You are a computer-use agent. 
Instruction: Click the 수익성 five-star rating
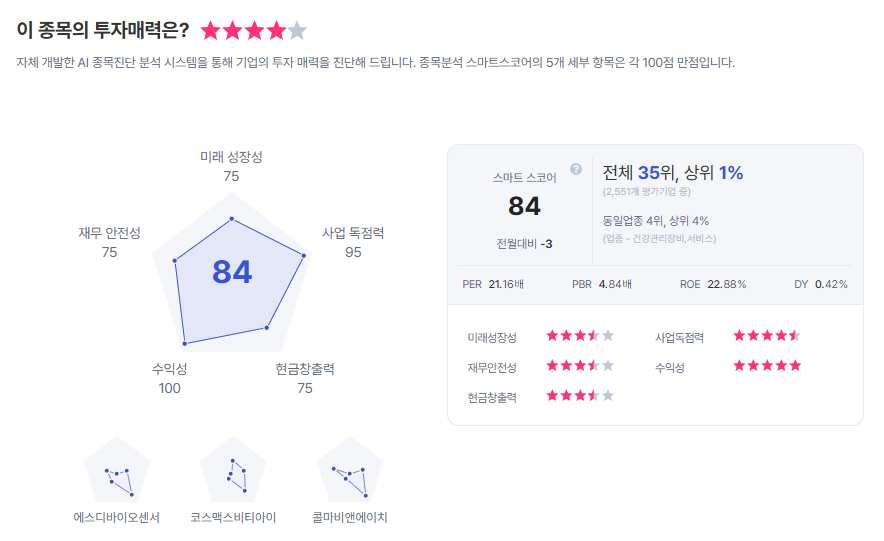(x=767, y=366)
